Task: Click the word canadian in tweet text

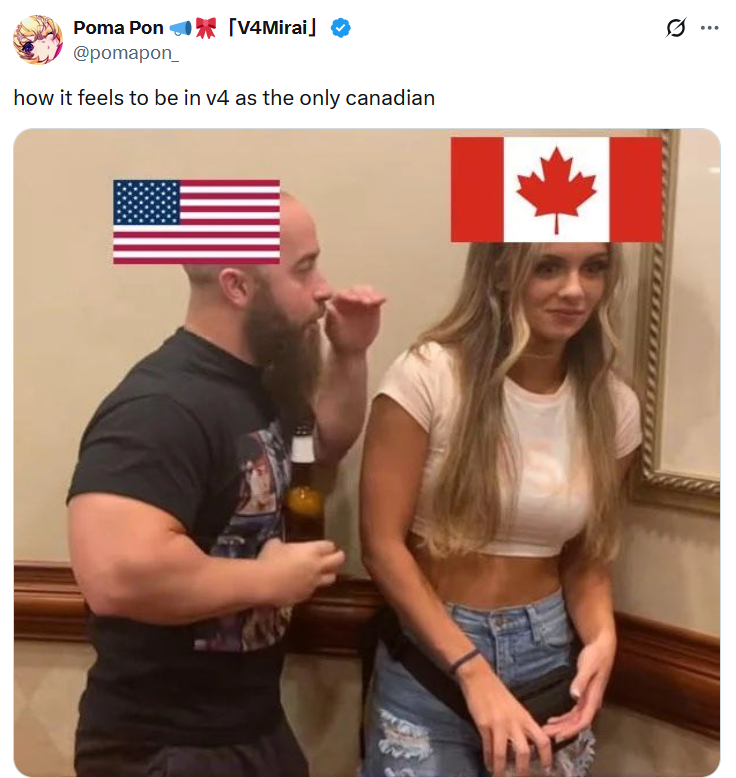Action: 390,98
